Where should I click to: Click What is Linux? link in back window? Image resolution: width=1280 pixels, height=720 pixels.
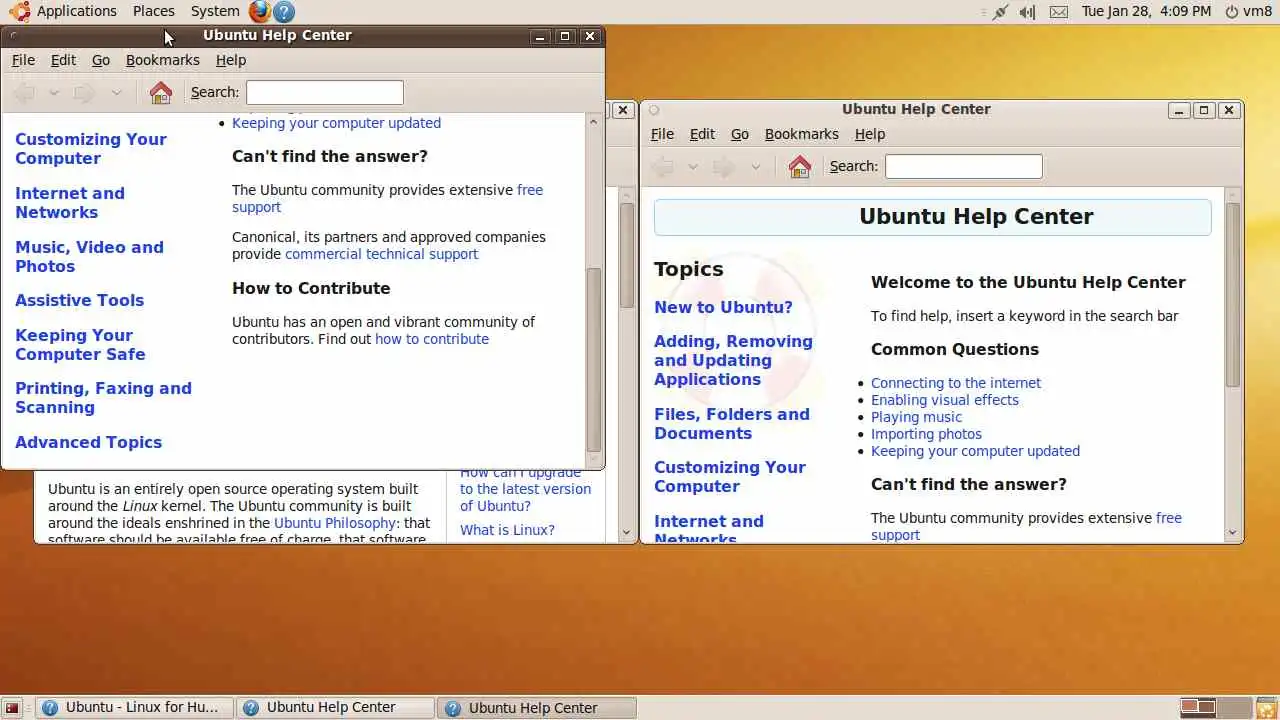(507, 530)
